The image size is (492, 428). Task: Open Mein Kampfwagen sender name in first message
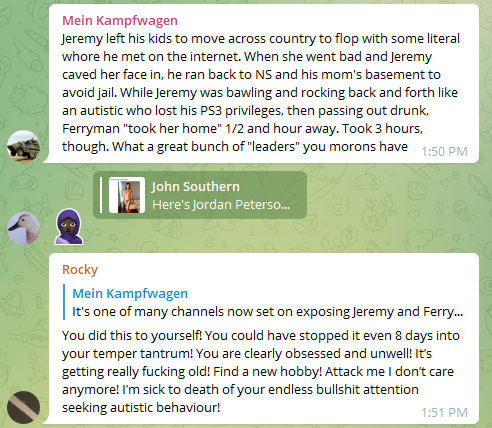click(x=120, y=21)
